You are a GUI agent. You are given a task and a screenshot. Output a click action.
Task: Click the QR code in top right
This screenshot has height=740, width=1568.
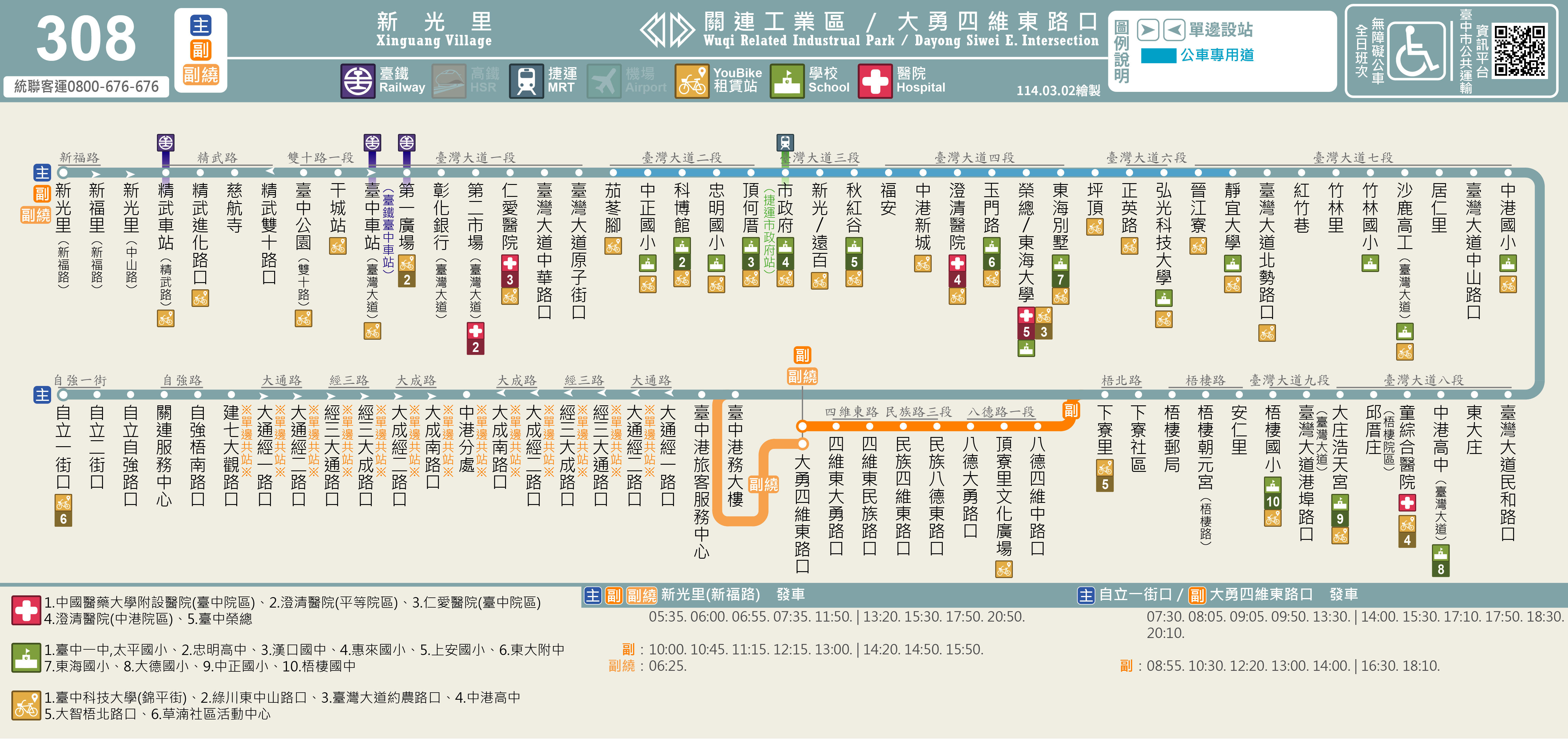1519,50
